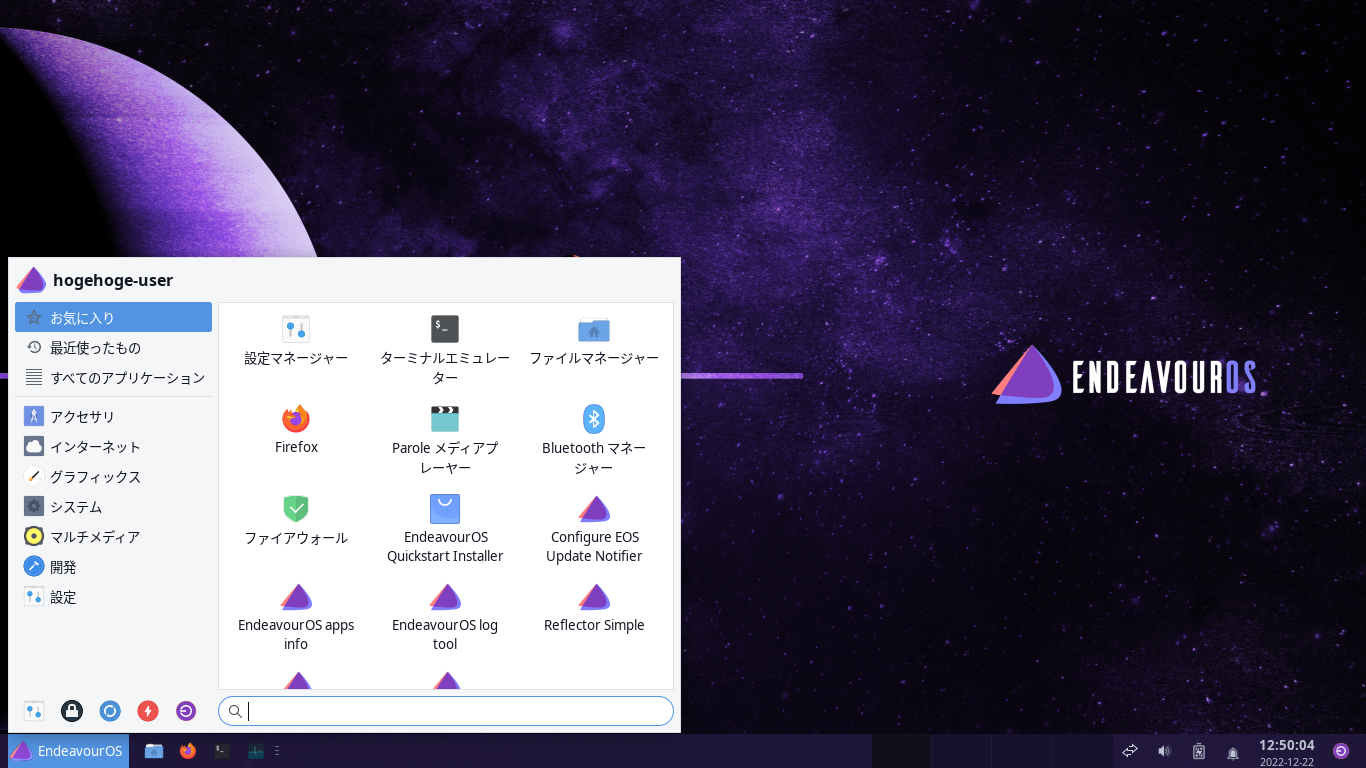This screenshot has width=1366, height=768.
Task: Click the blue circular-arrows session button
Action: click(x=110, y=711)
